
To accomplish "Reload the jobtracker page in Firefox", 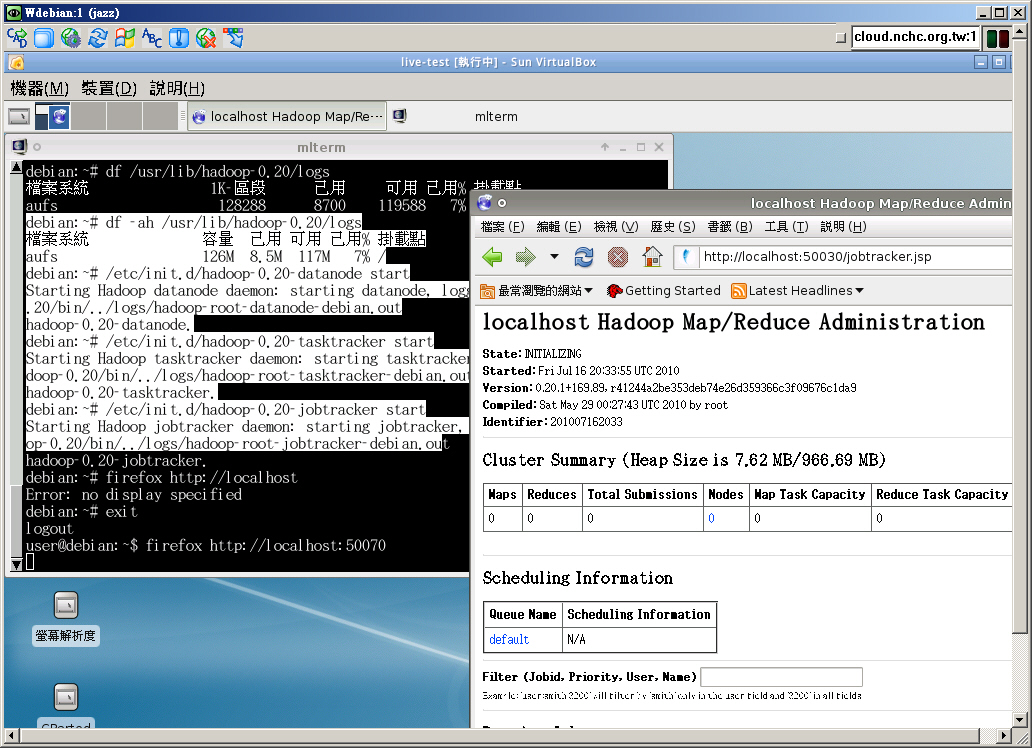I will [584, 257].
